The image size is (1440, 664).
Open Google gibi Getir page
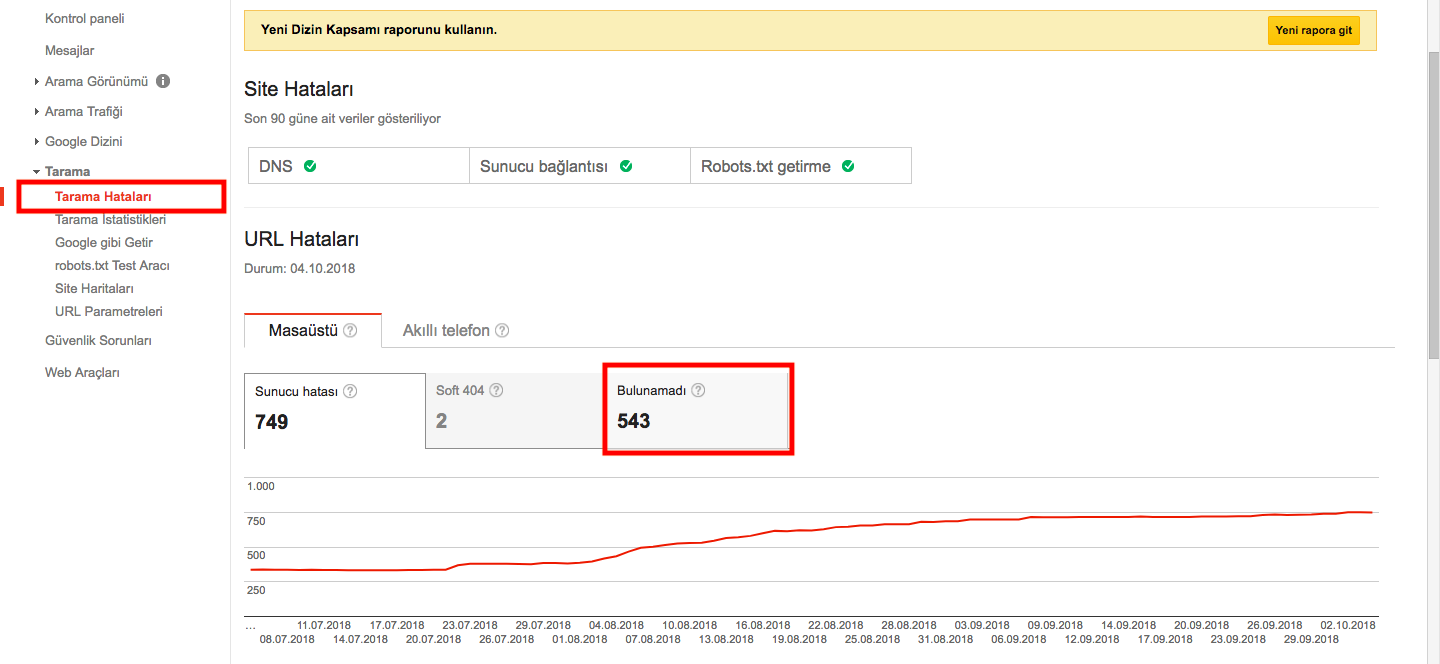pos(104,242)
